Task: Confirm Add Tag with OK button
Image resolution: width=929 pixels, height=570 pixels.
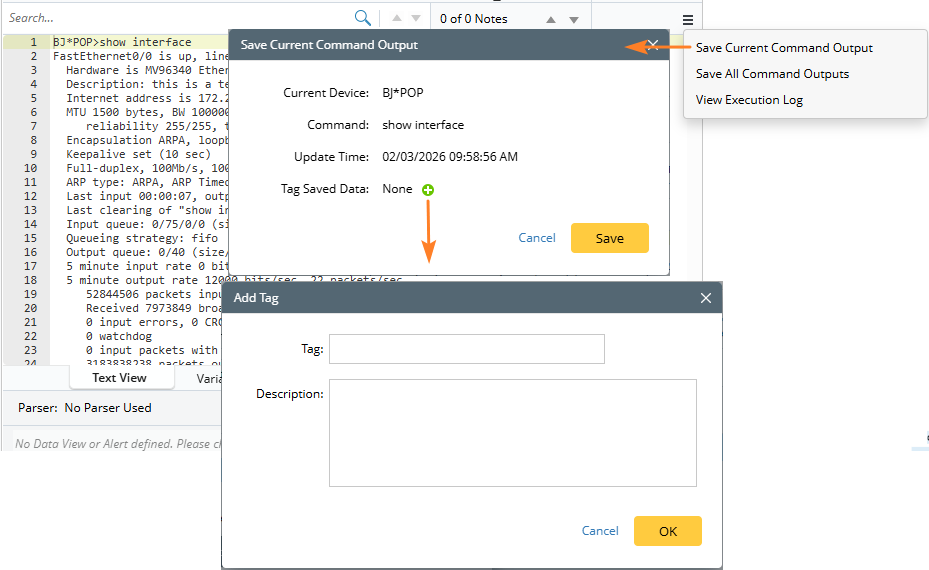Action: click(668, 531)
